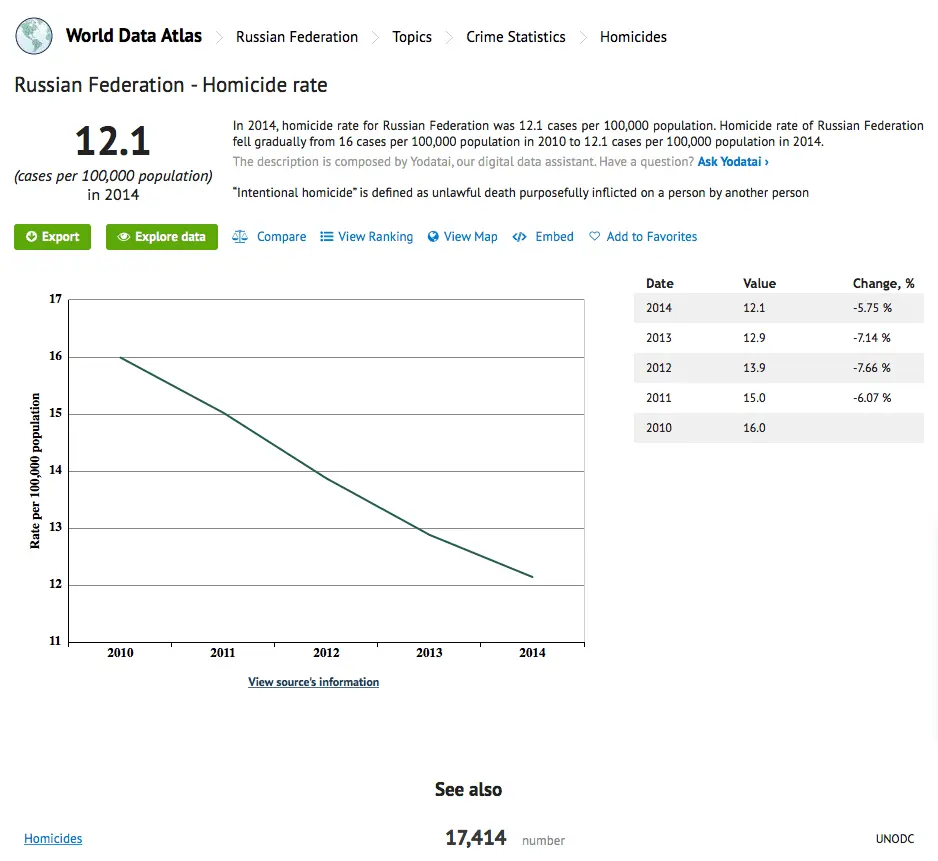The image size is (938, 861).
Task: Click the World Data Atlas title text
Action: pyautogui.click(x=134, y=36)
